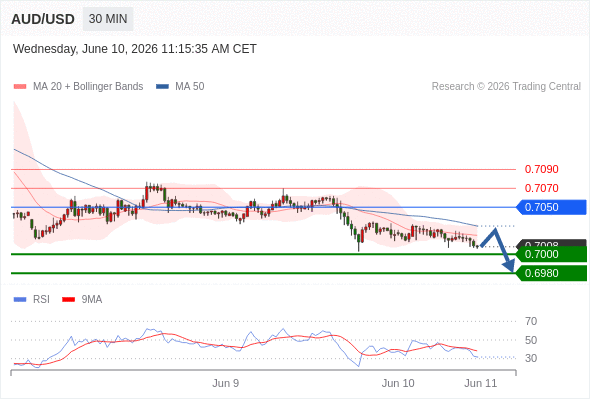Toggle the MA 50 legend label
This screenshot has width=590, height=400.
click(x=190, y=87)
